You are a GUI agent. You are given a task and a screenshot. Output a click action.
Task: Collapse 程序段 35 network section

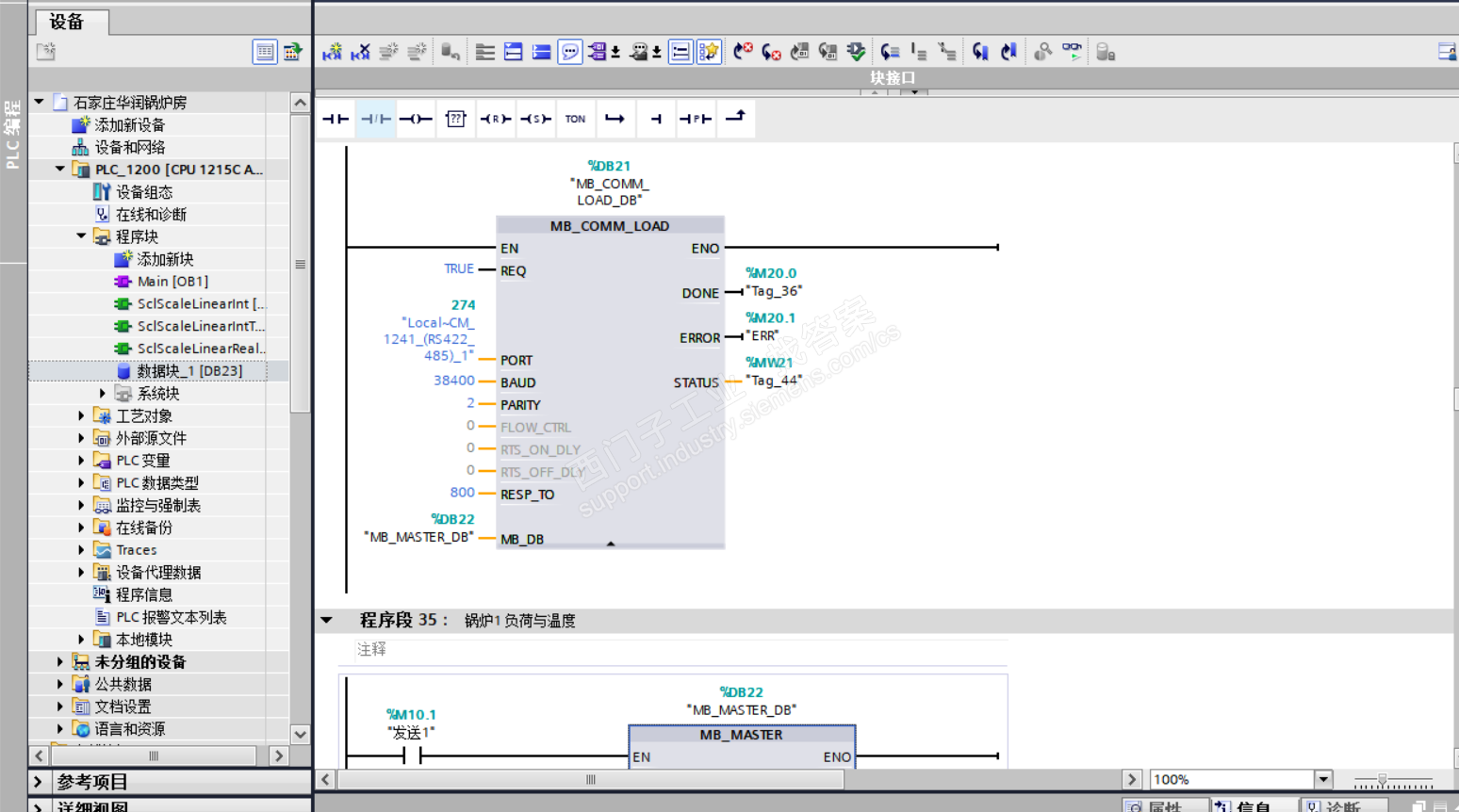click(327, 620)
